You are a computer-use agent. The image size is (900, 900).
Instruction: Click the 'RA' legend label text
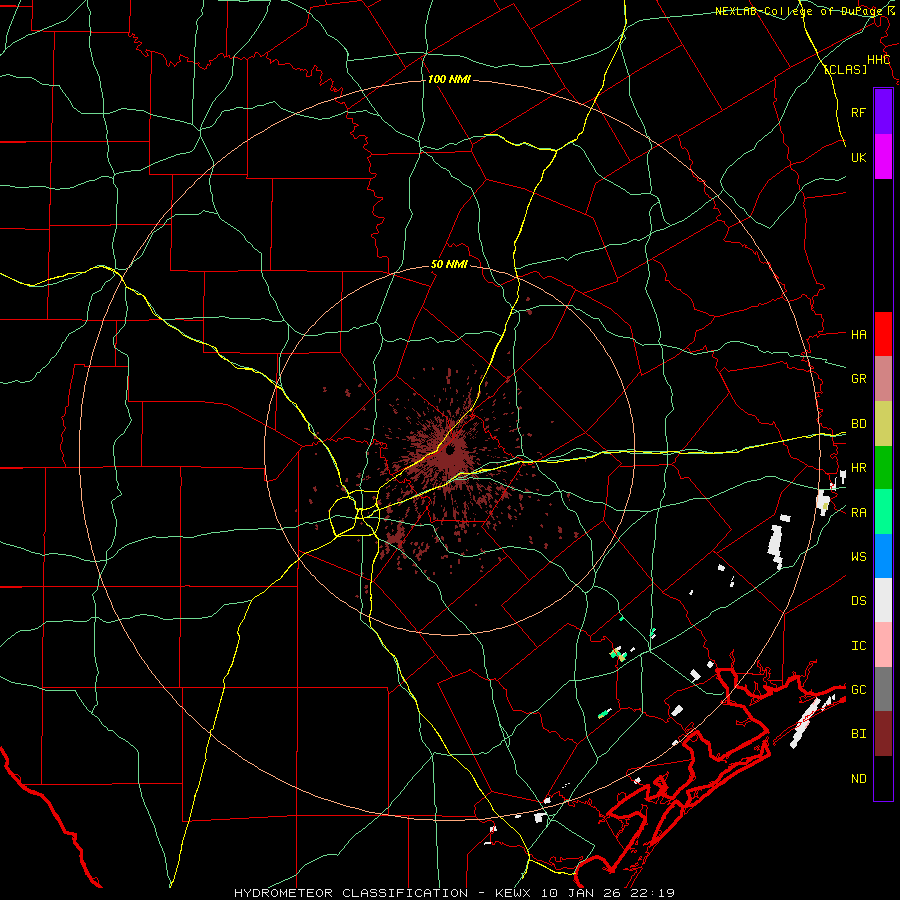click(858, 512)
